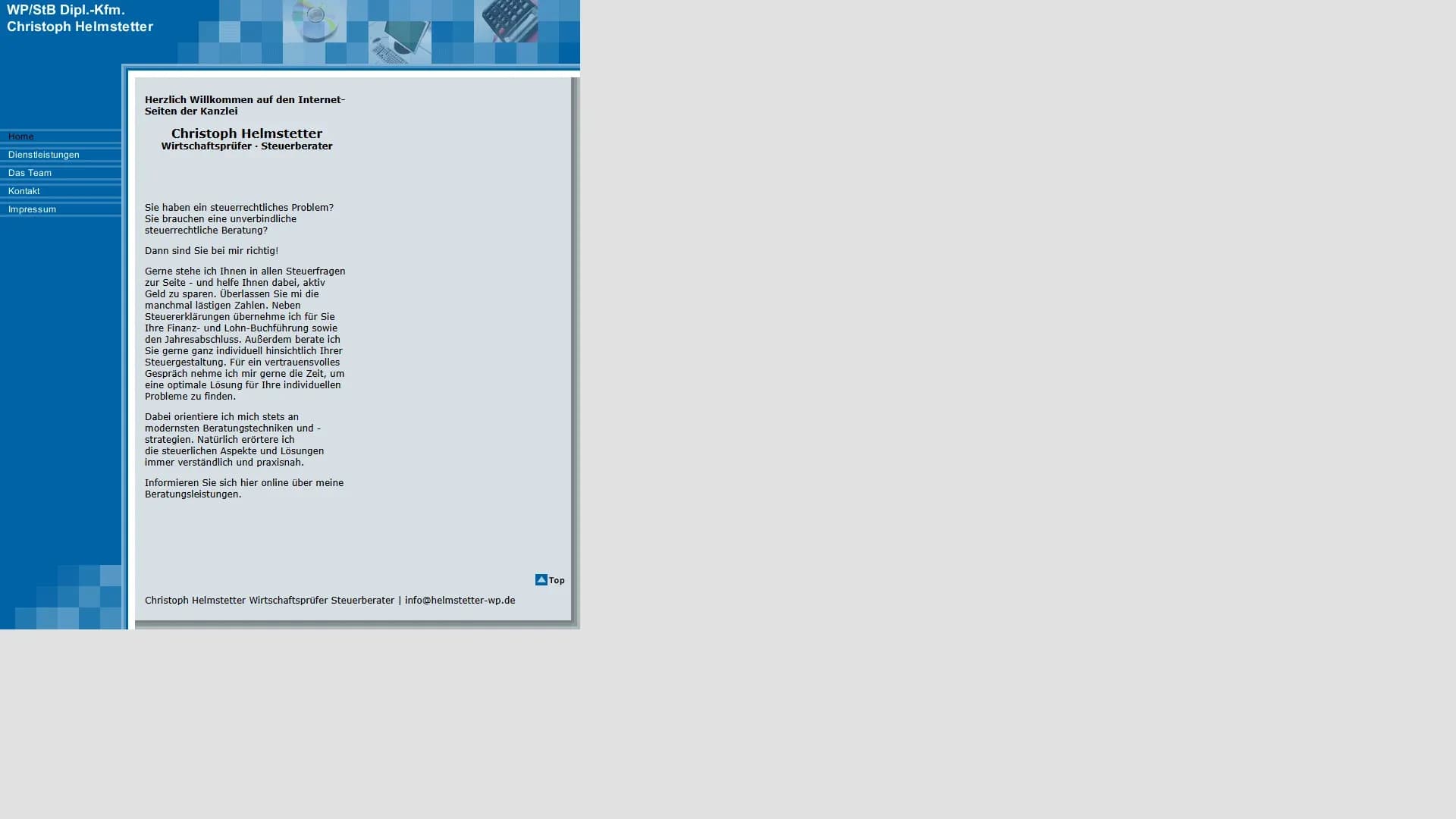Click the WP/StB Dipl.-Kfm. header title
This screenshot has width=1456, height=819.
point(66,11)
